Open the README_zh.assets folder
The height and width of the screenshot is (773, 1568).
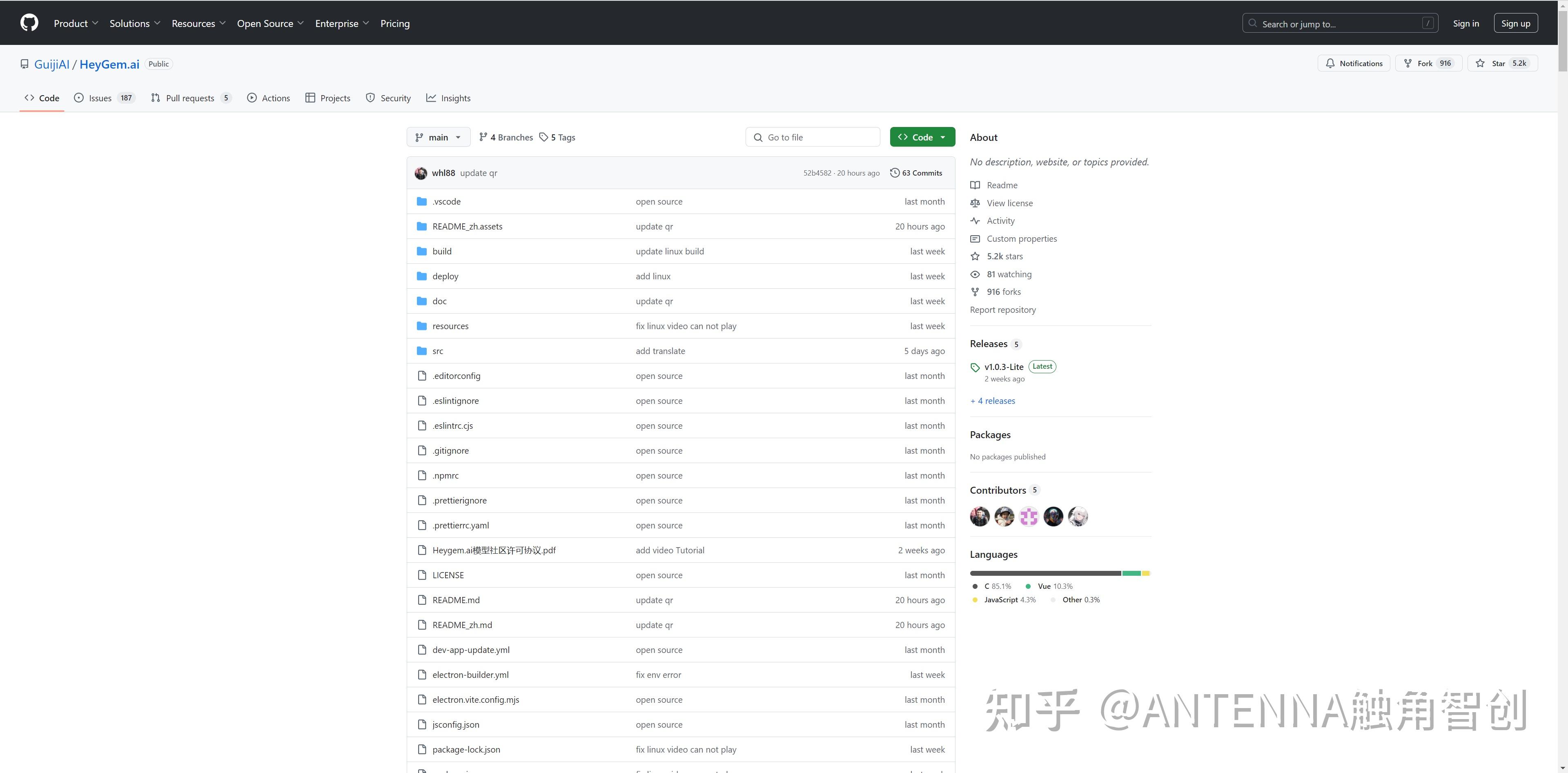[467, 226]
